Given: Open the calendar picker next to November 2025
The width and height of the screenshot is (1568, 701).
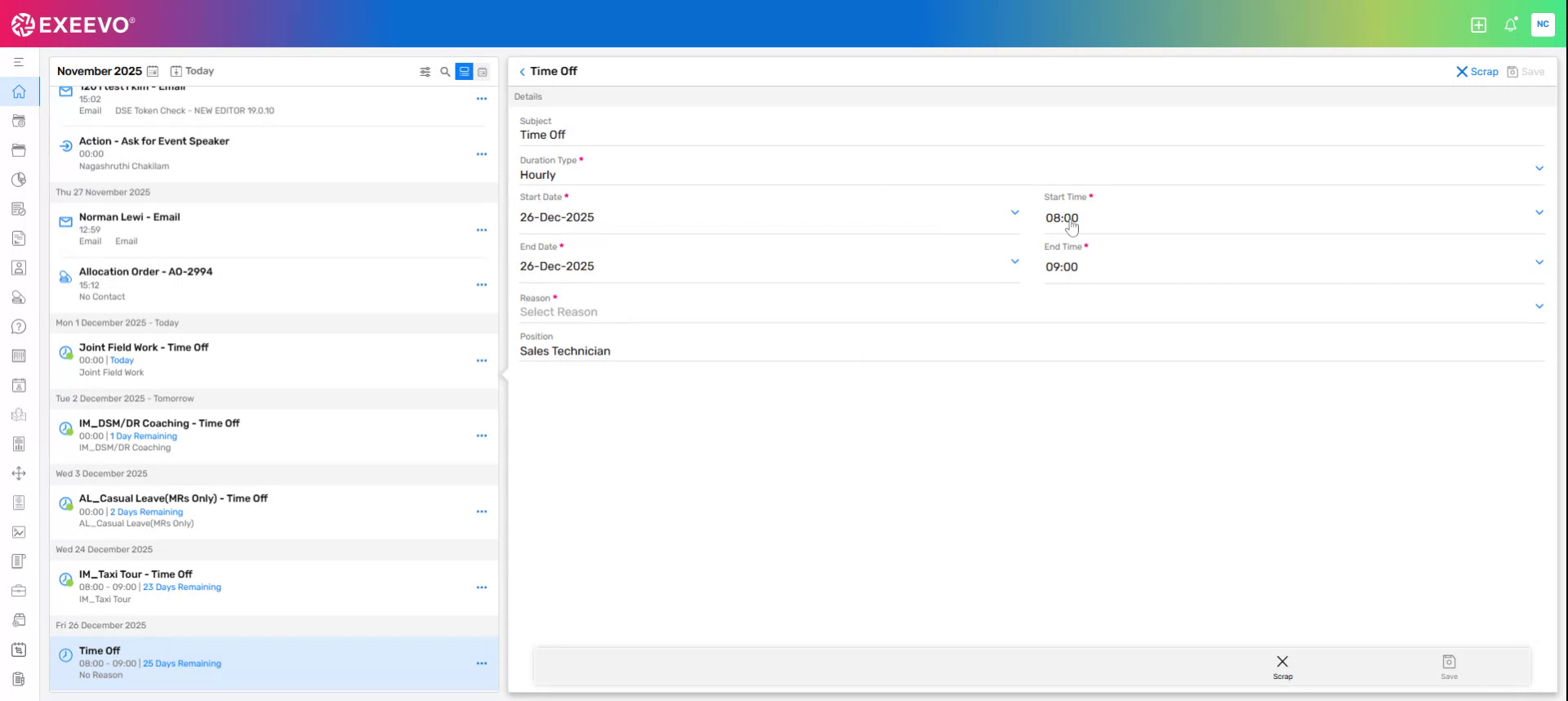Looking at the screenshot, I should coord(153,72).
